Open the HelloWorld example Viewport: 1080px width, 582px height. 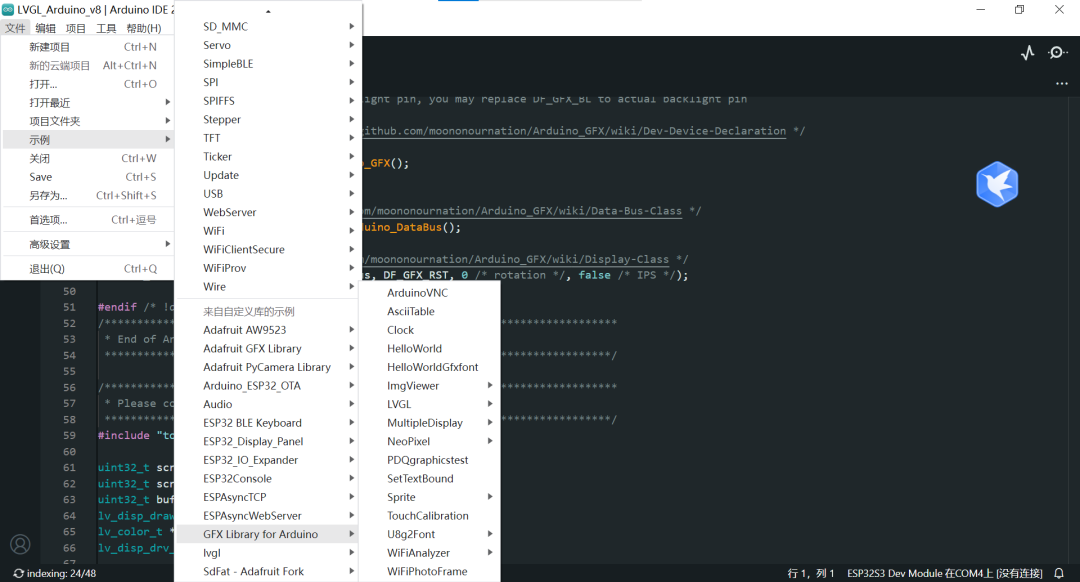click(430, 349)
